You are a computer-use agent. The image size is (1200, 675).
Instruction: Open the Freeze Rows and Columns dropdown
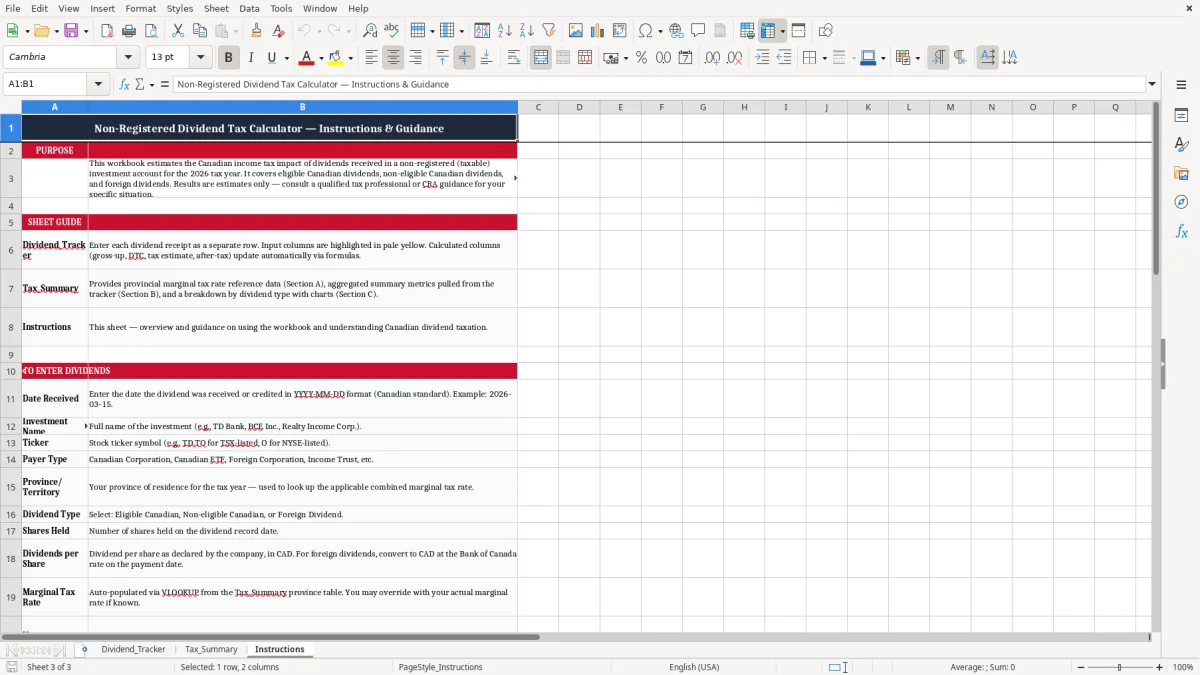(x=782, y=31)
